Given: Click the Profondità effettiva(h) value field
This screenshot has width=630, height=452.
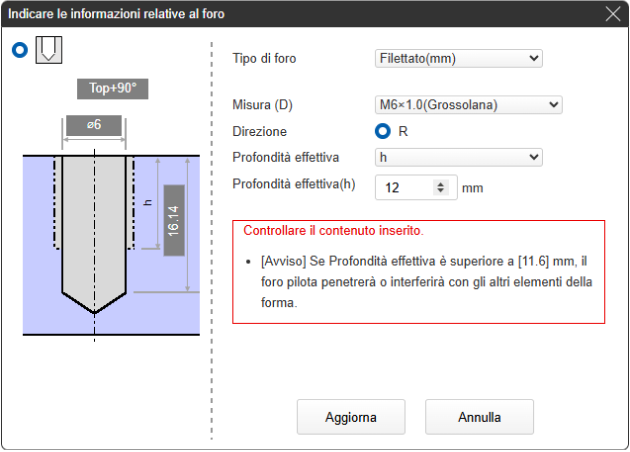Looking at the screenshot, I should coord(405,187).
